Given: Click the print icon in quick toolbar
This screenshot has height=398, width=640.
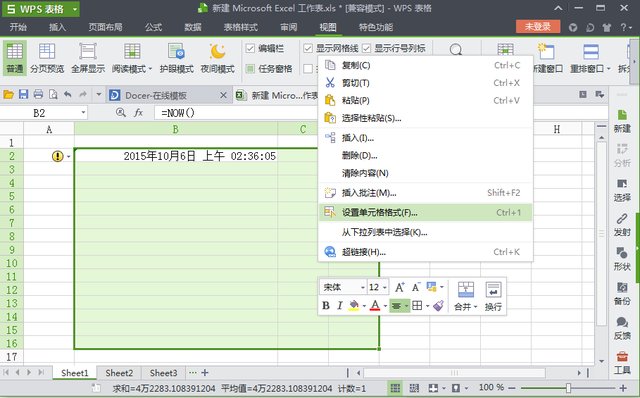Looking at the screenshot, I should [x=38, y=95].
